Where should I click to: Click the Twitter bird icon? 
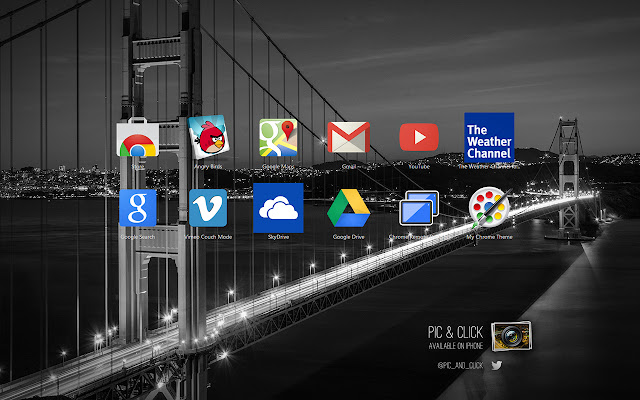tap(497, 365)
